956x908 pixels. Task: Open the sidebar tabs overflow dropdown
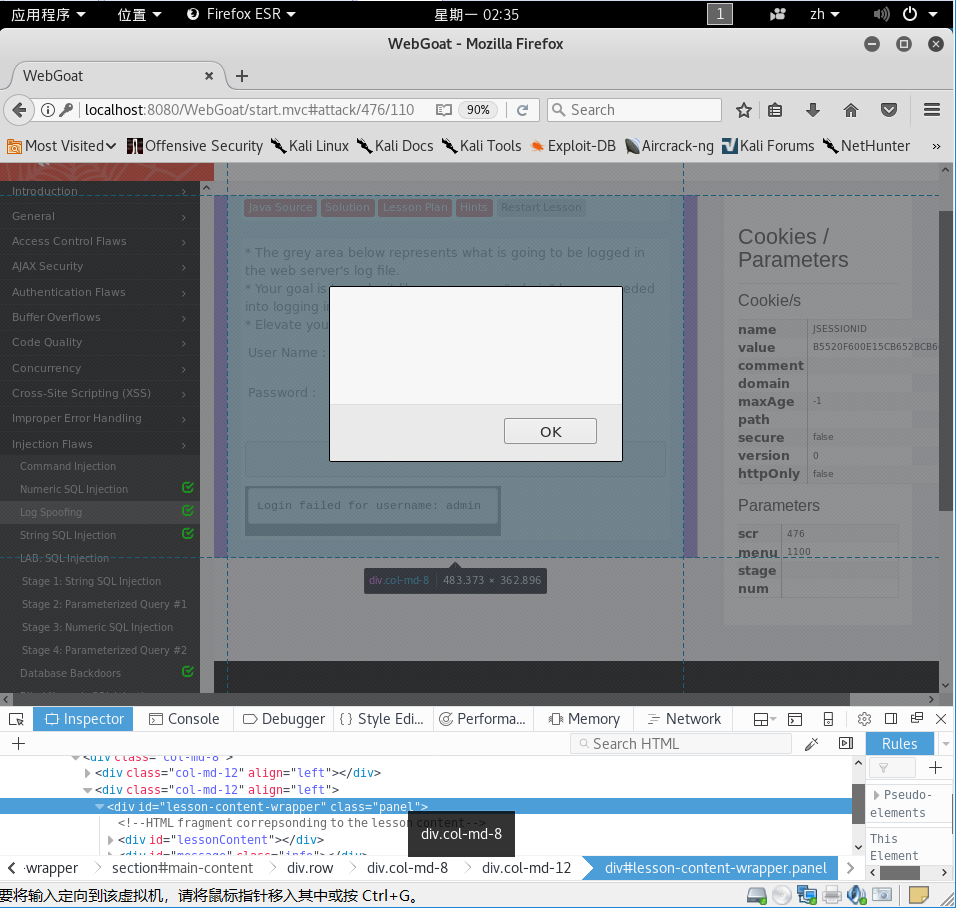point(946,744)
